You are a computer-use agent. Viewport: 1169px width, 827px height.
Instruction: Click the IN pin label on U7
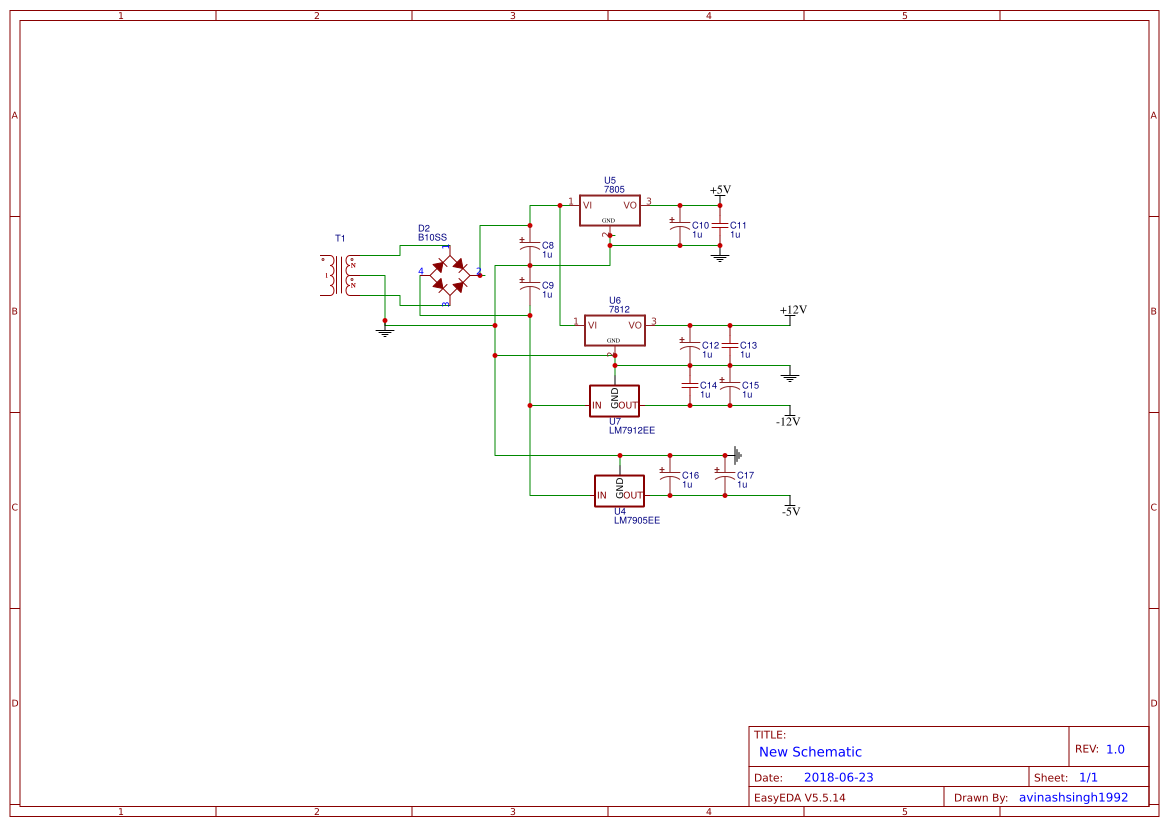pos(596,406)
